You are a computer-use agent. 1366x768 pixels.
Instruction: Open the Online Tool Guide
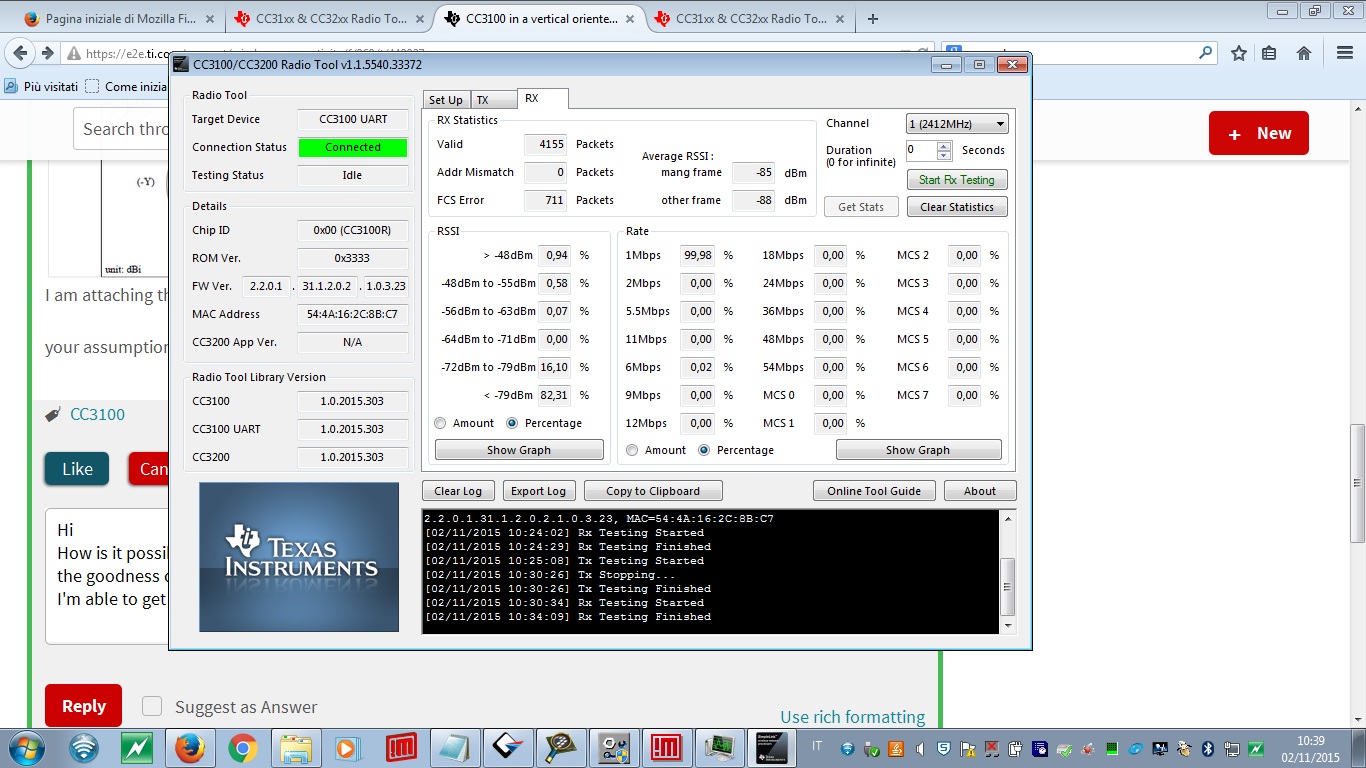pyautogui.click(x=875, y=491)
